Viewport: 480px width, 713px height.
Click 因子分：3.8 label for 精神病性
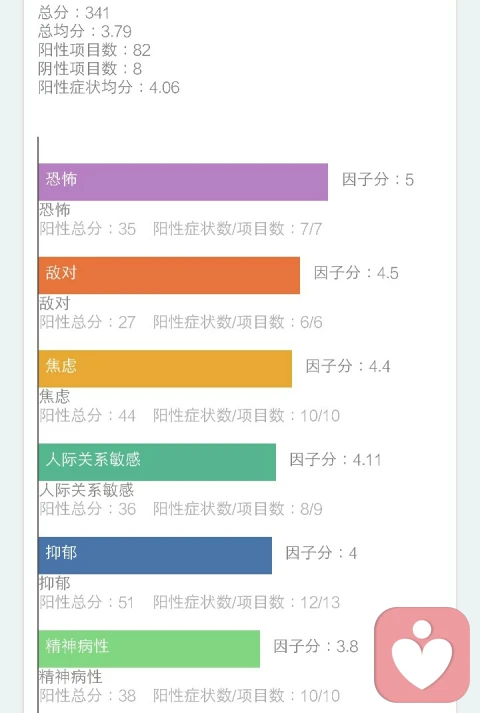[x=316, y=646]
